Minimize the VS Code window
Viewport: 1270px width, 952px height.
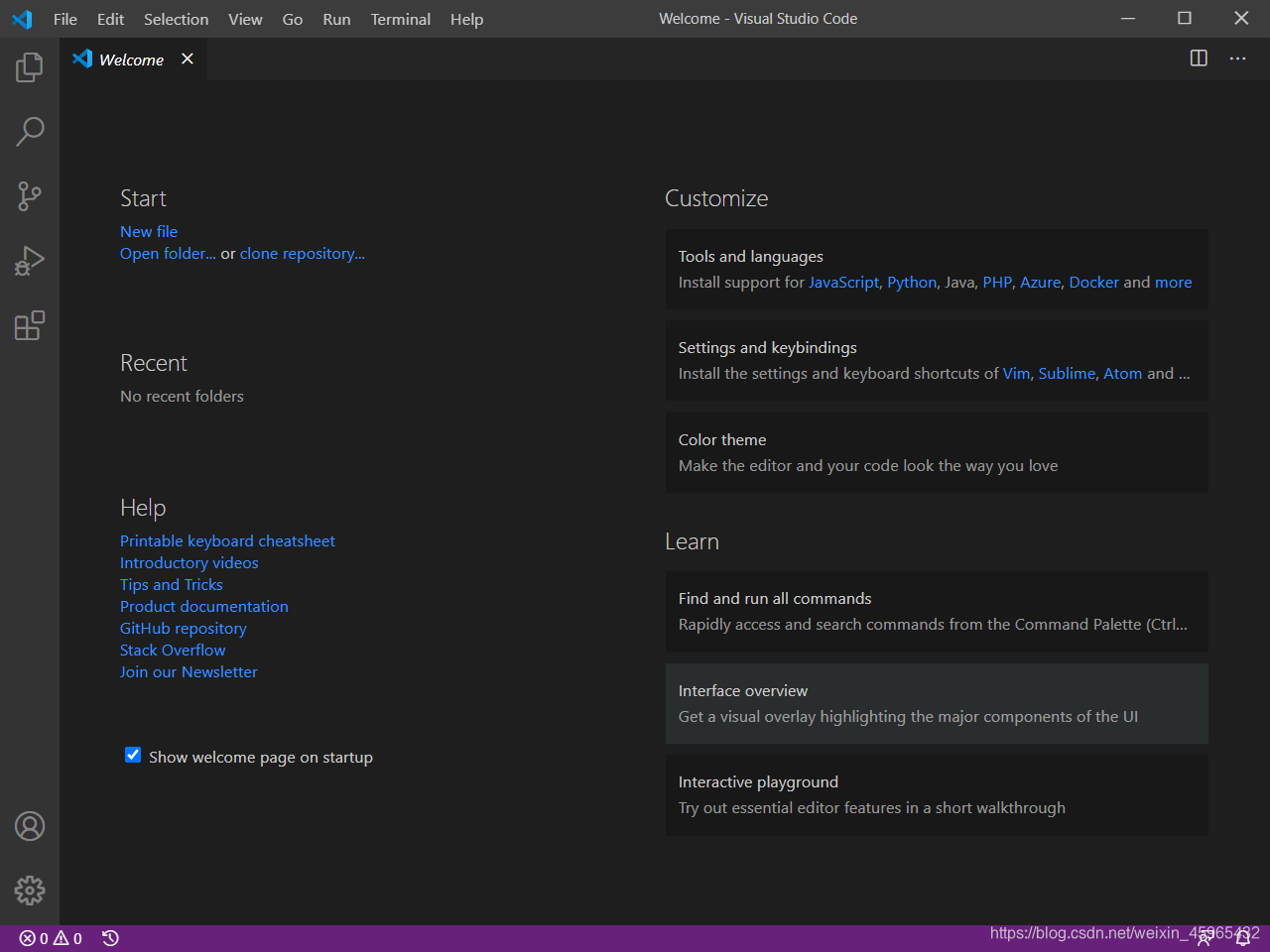[x=1128, y=18]
